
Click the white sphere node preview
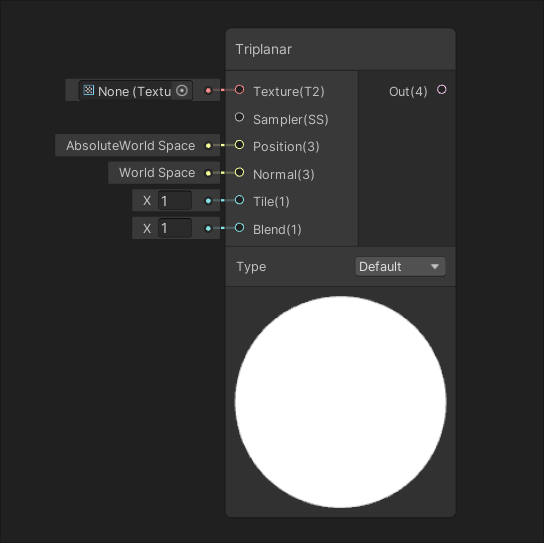click(340, 402)
